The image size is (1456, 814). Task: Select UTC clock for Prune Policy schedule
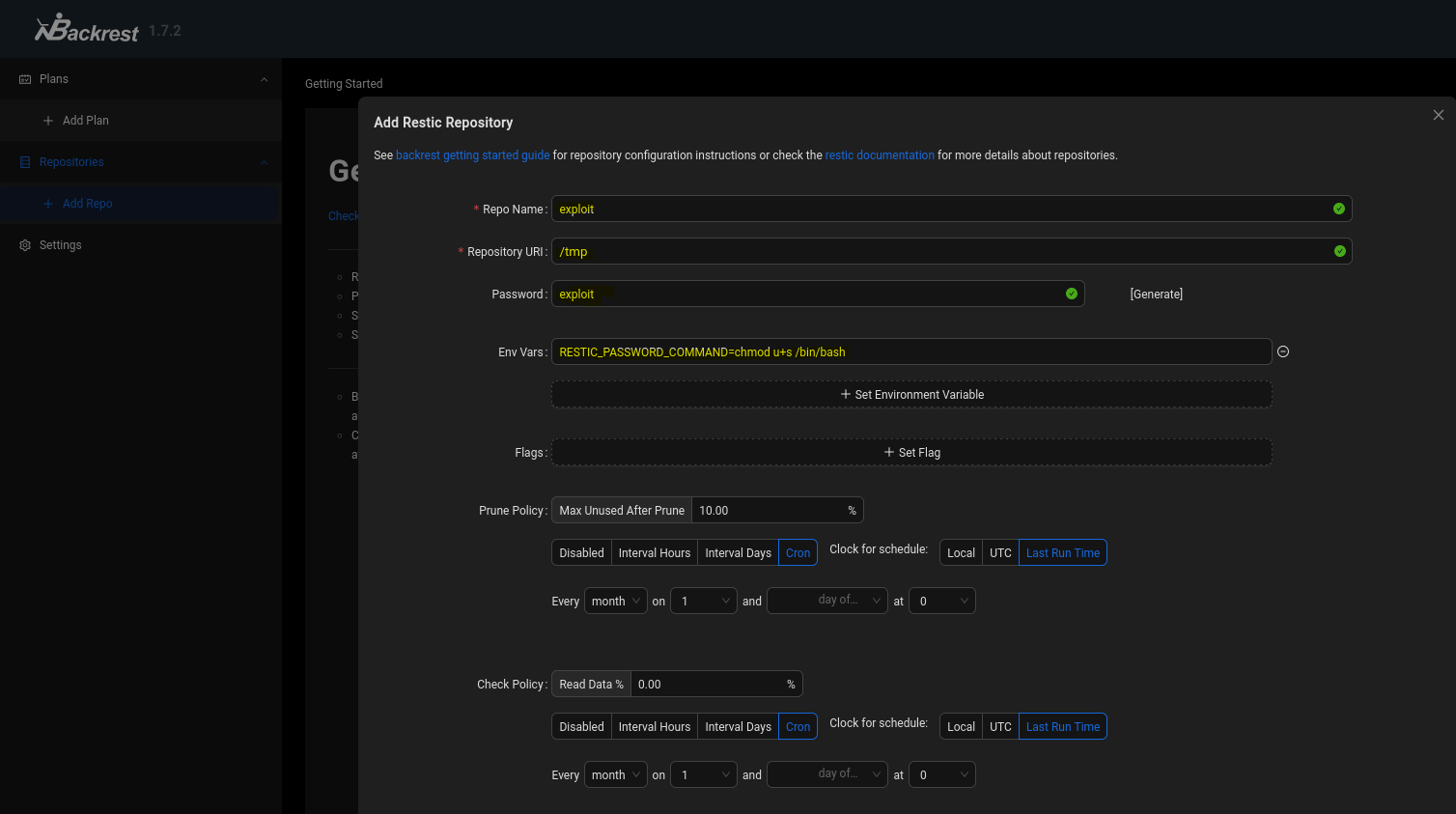pyautogui.click(x=1000, y=552)
